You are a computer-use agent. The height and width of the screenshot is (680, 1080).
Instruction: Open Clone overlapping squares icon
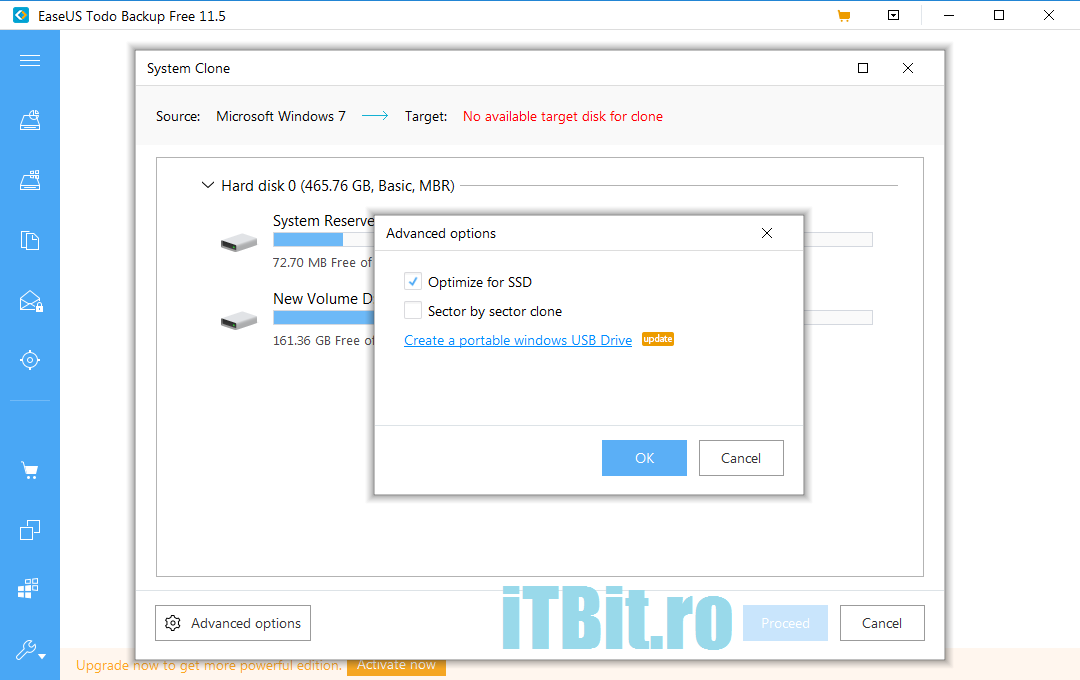(x=30, y=530)
